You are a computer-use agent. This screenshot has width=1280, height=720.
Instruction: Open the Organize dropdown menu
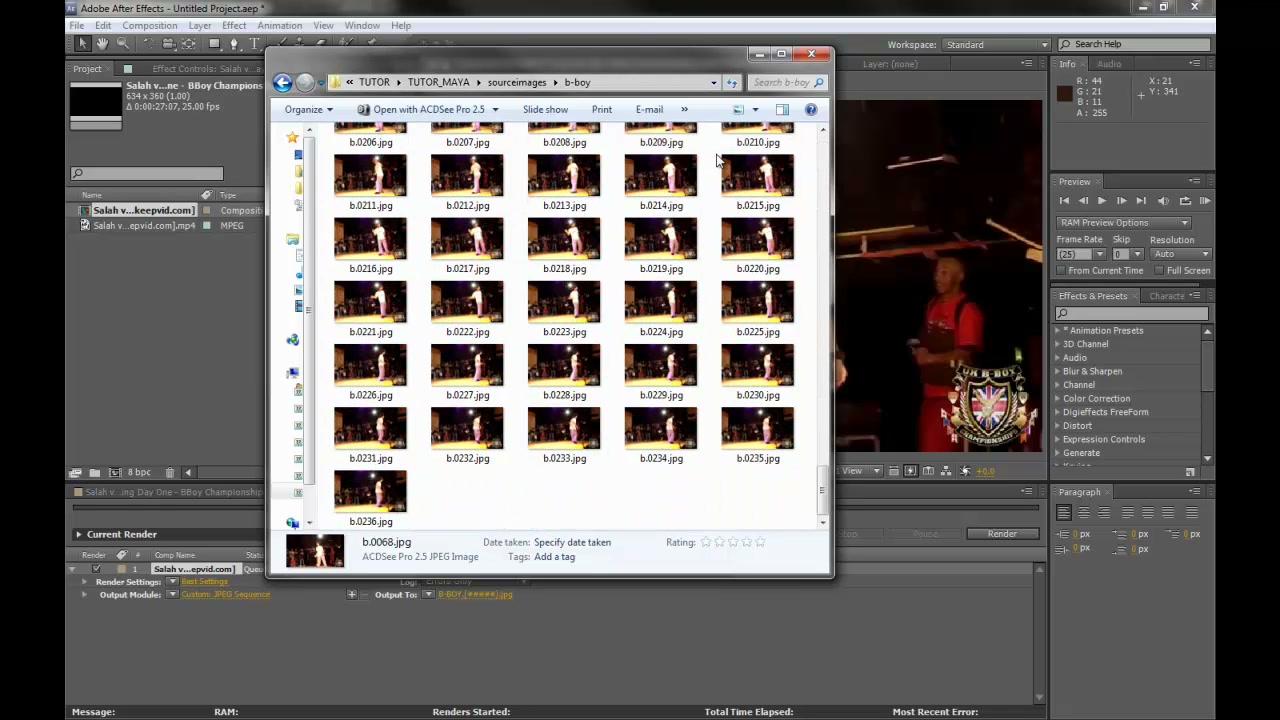click(309, 110)
